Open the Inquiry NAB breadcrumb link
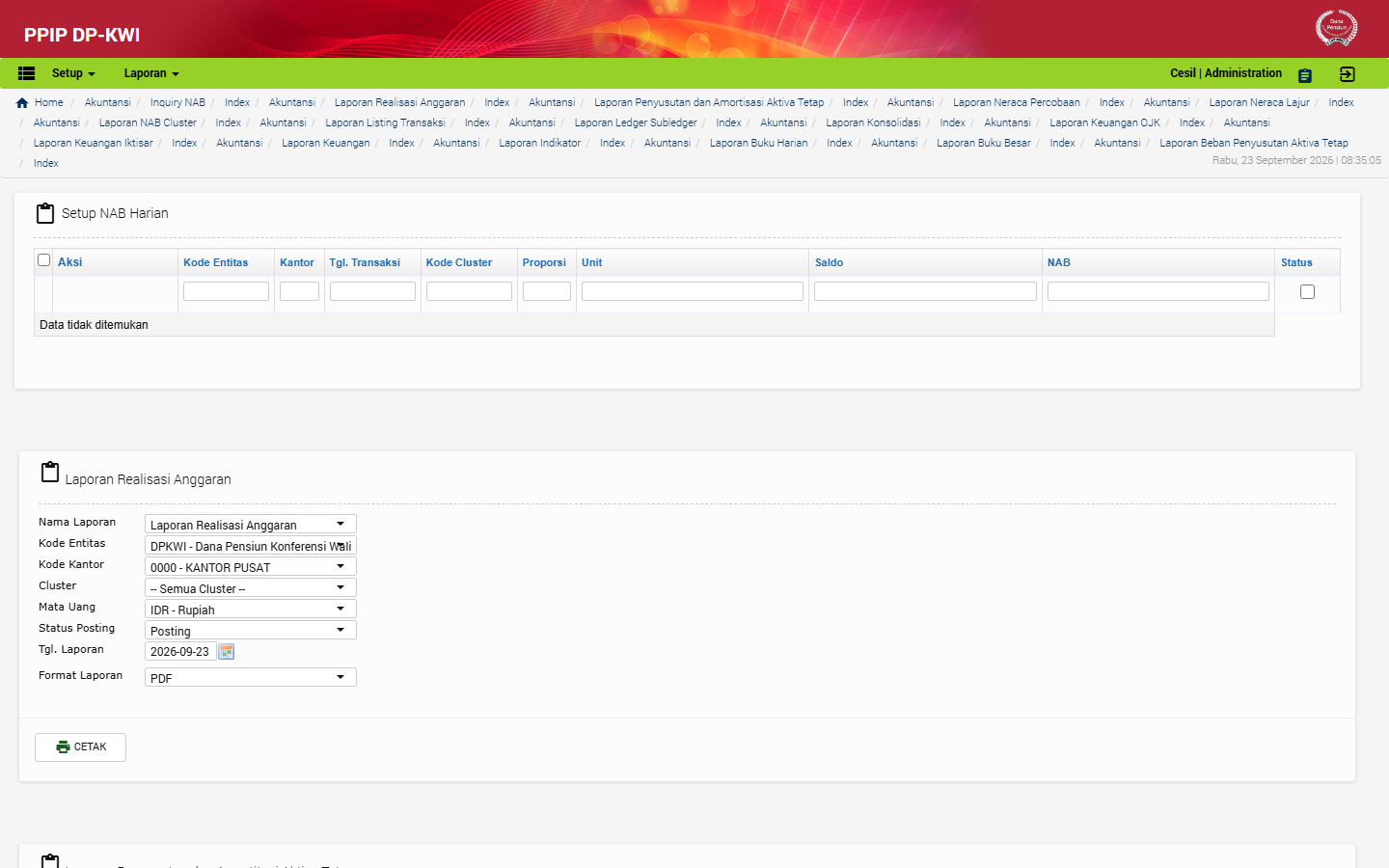This screenshot has width=1389, height=868. pyautogui.click(x=177, y=103)
